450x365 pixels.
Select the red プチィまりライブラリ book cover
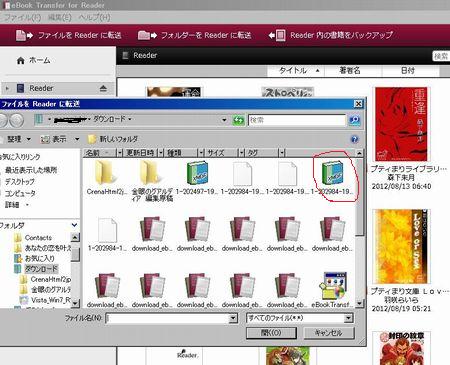[401, 124]
